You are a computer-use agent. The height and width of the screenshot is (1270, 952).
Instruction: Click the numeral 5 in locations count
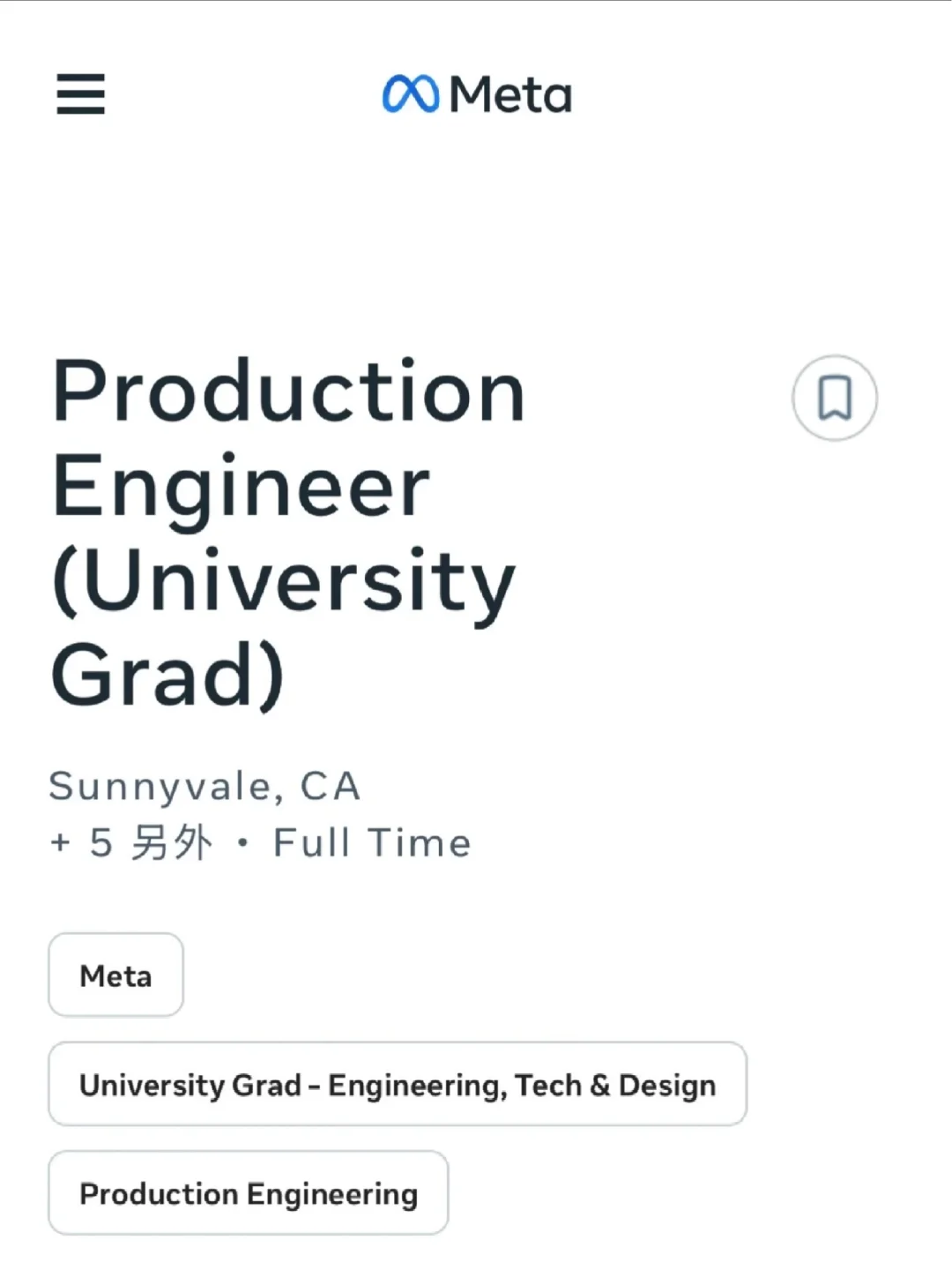[x=101, y=843]
